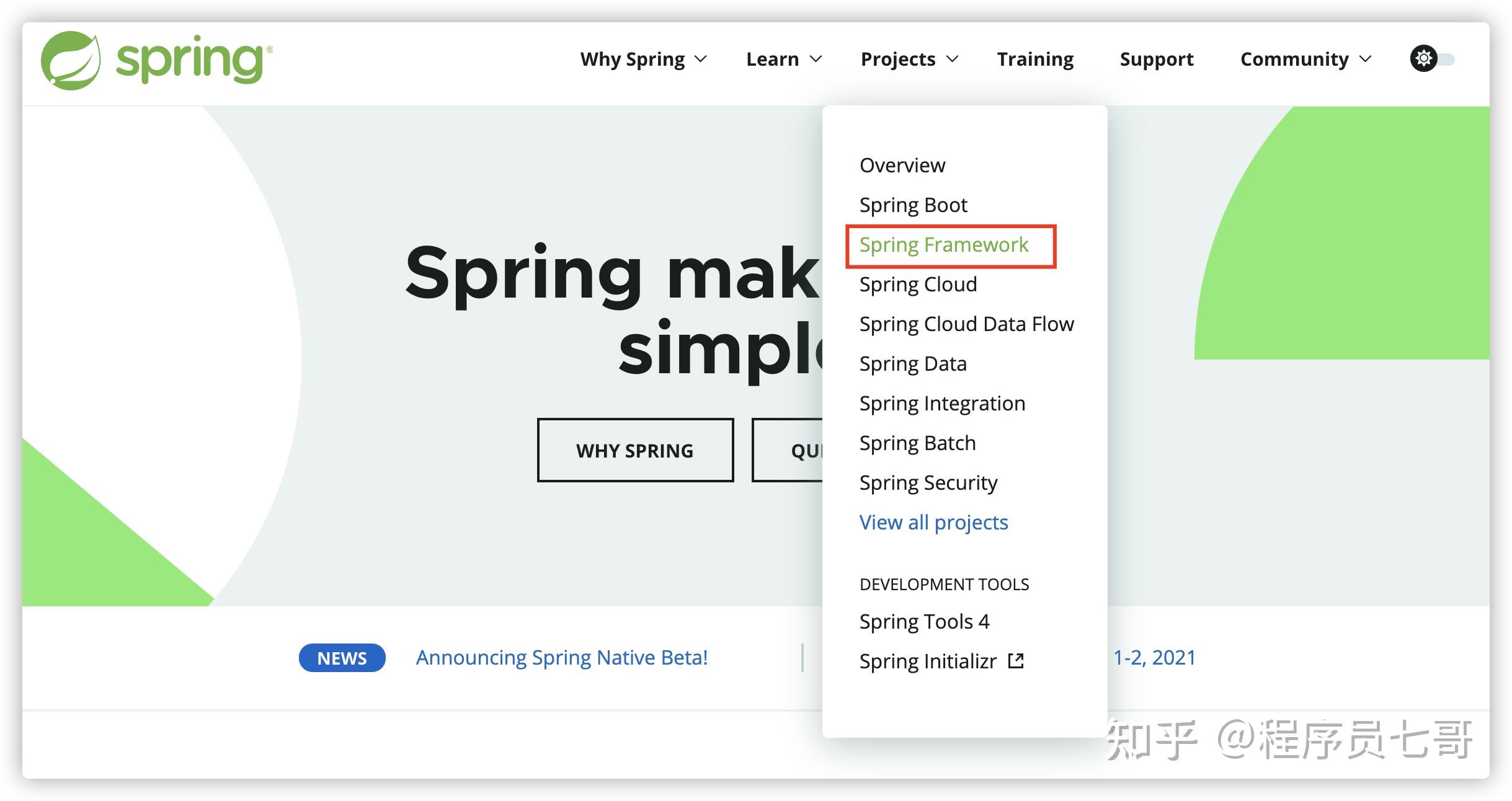Image resolution: width=1512 pixels, height=801 pixels.
Task: Open the Announcing Spring Native Beta link
Action: [562, 657]
